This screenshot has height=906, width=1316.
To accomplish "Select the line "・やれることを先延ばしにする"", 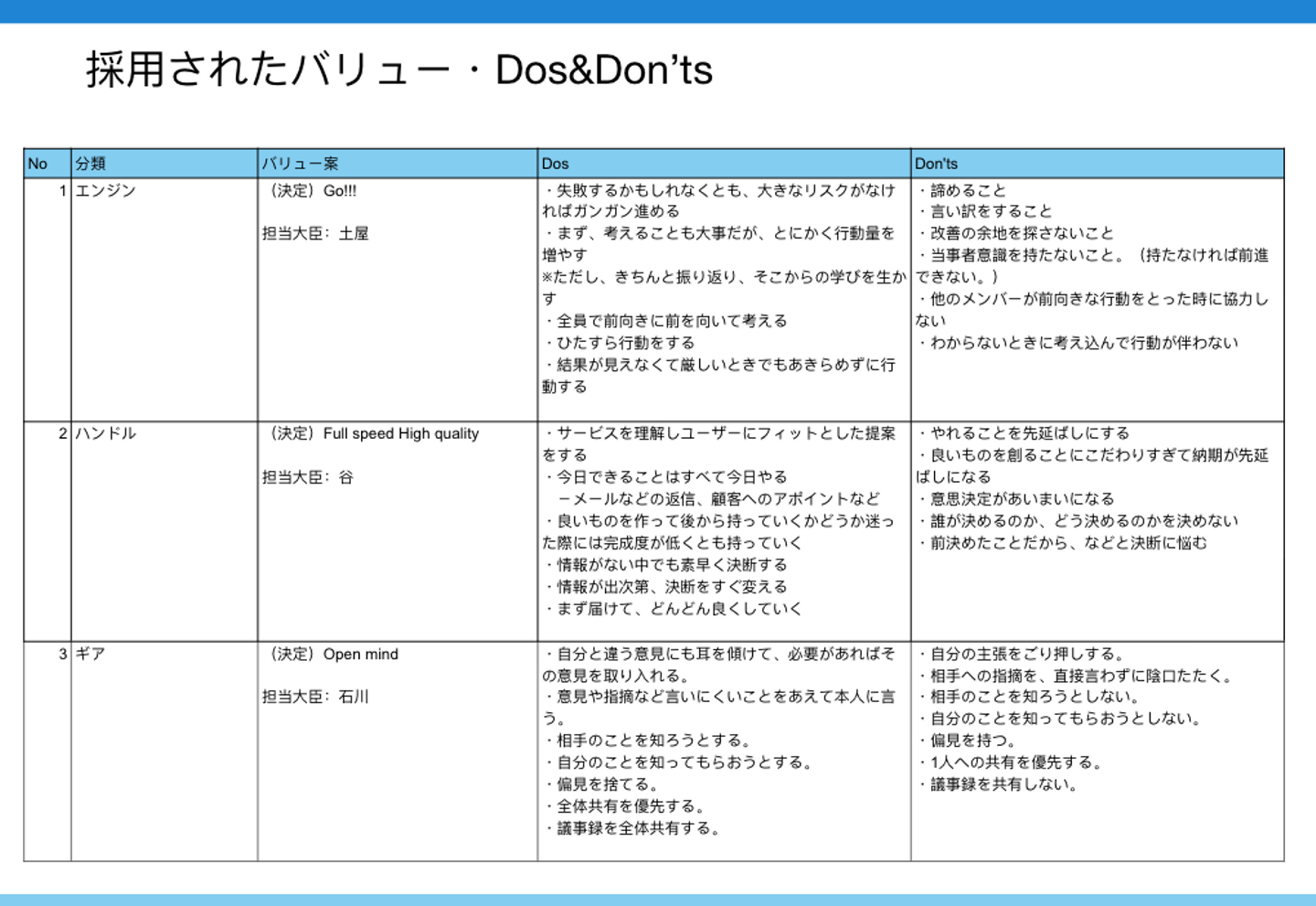I will point(1024,433).
